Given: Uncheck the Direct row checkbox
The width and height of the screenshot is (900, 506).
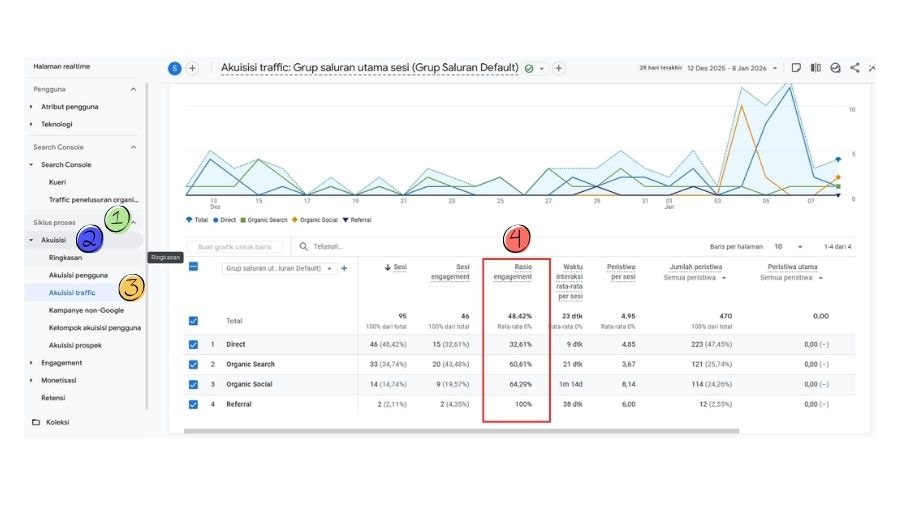Looking at the screenshot, I should [194, 344].
